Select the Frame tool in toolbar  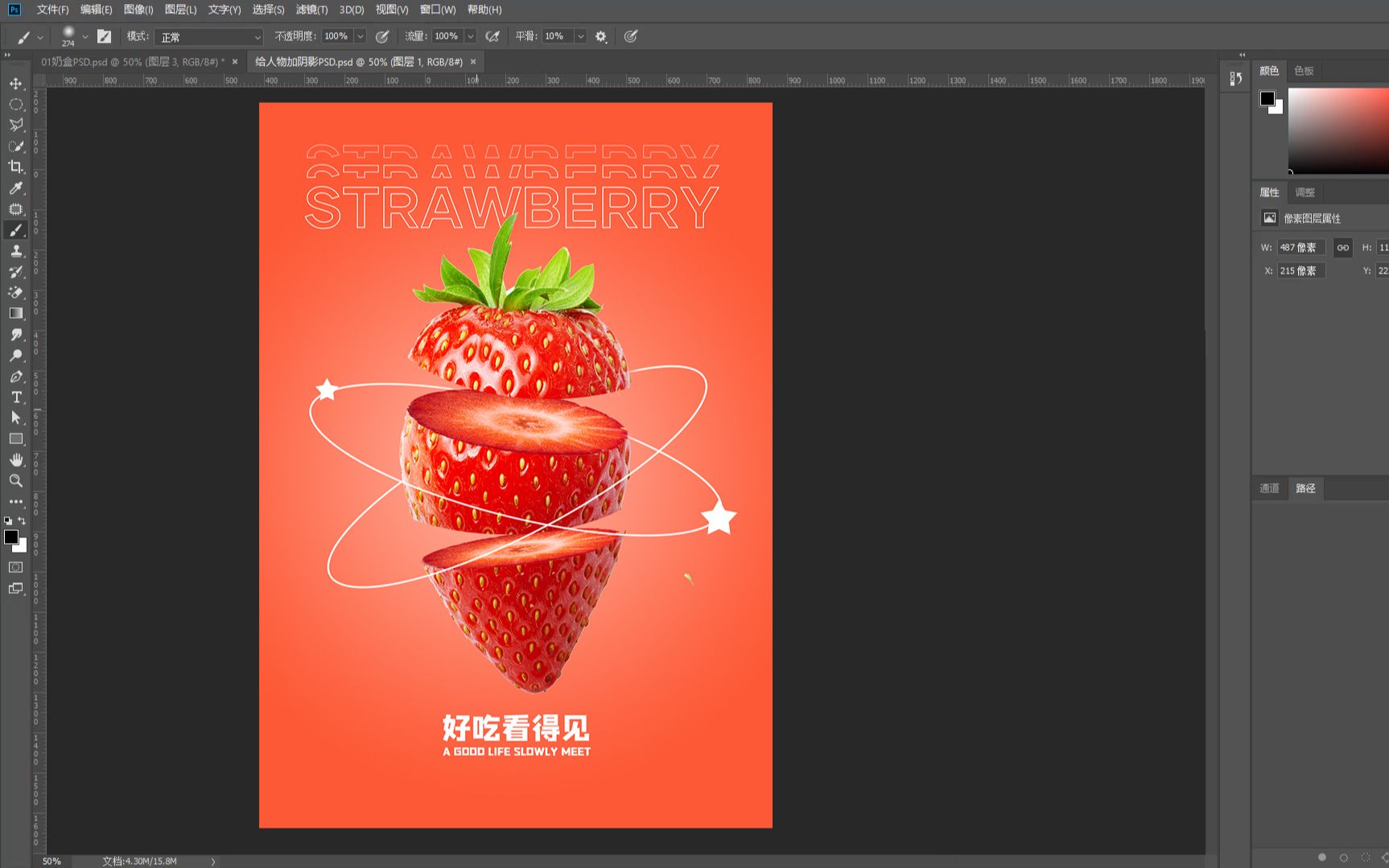pos(16,209)
